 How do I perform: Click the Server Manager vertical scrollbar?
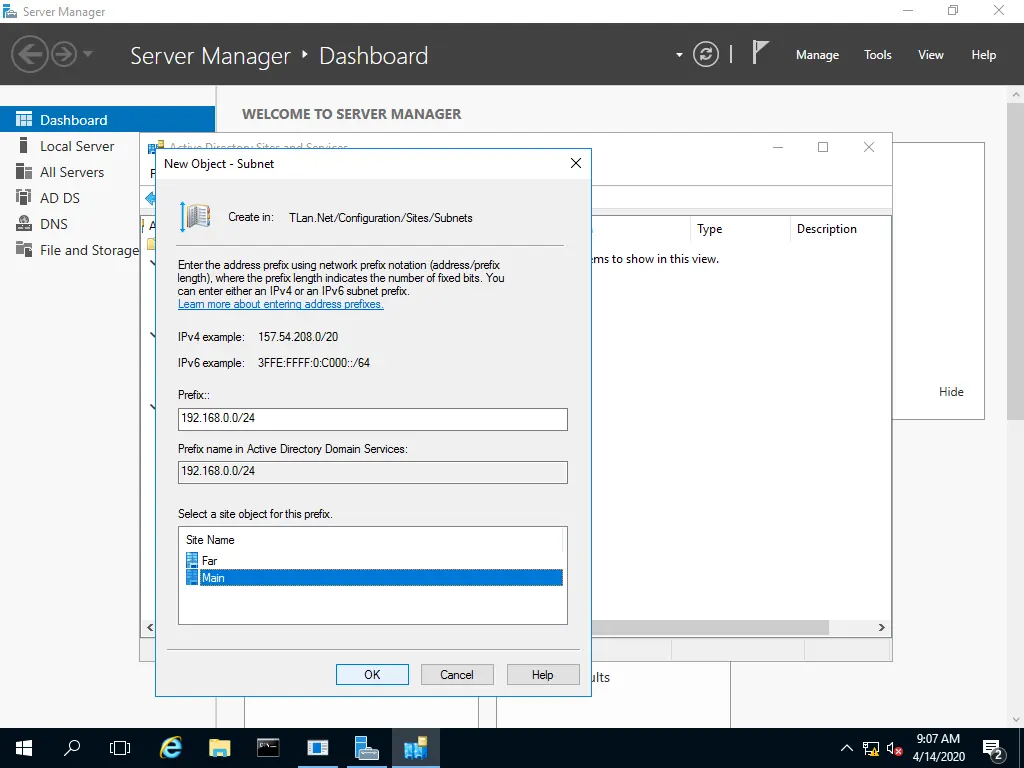click(1016, 261)
